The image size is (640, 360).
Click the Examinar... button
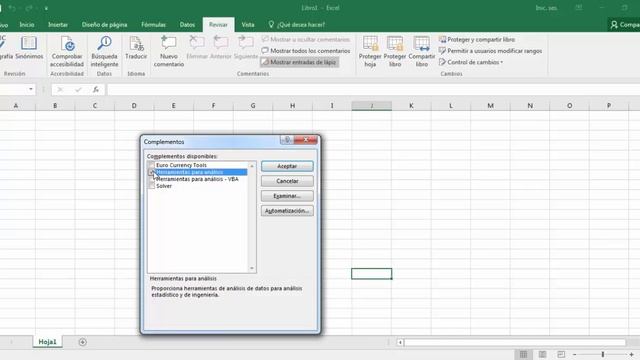(287, 196)
